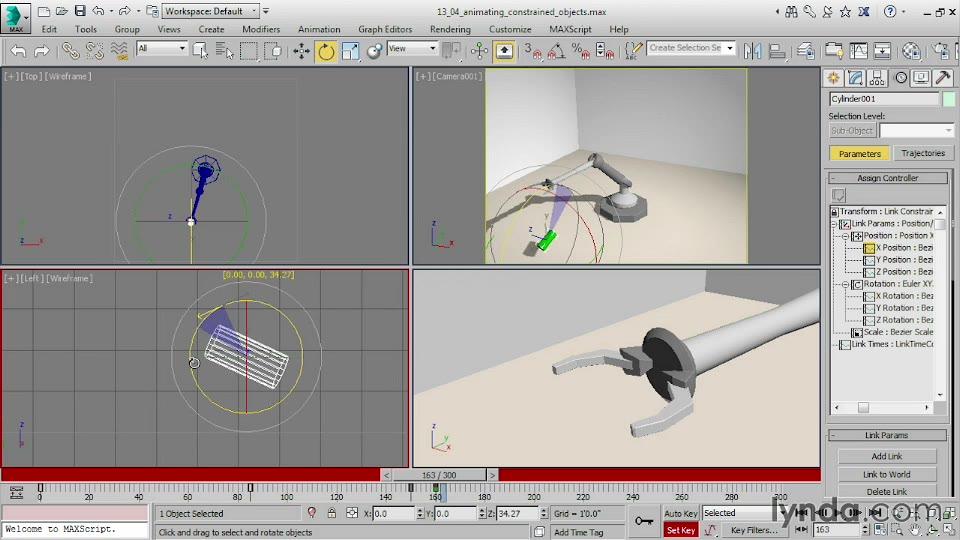The image size is (960, 540).
Task: Open the Modifiers menu
Action: pos(261,29)
